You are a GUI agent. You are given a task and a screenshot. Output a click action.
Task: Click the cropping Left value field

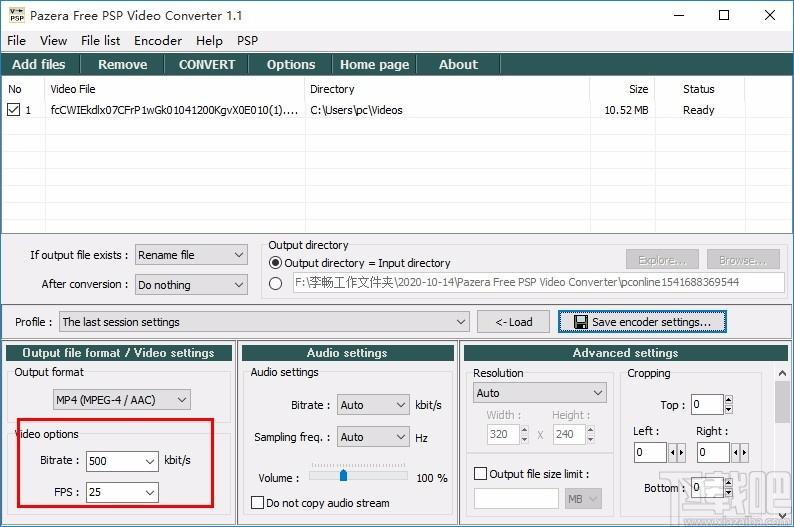click(650, 452)
